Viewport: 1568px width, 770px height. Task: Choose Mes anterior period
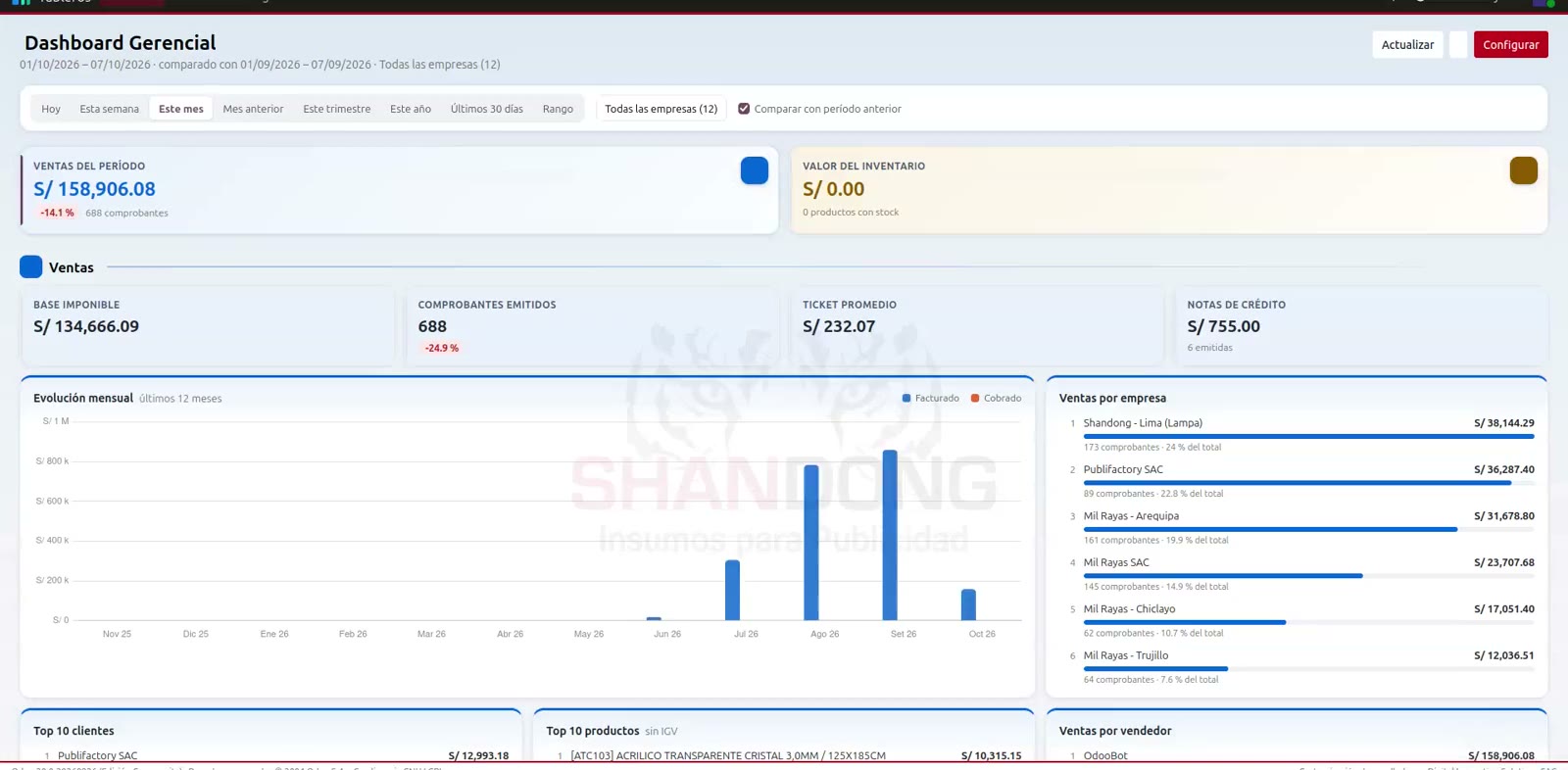pos(253,109)
